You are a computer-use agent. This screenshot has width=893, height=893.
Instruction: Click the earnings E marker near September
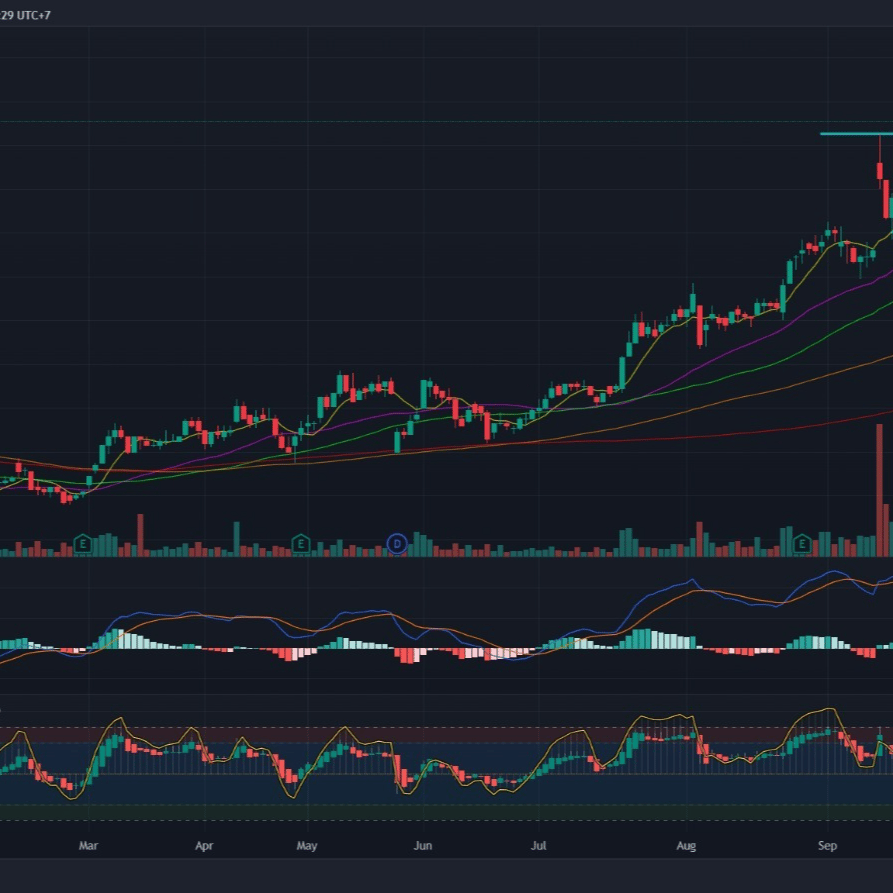click(802, 544)
